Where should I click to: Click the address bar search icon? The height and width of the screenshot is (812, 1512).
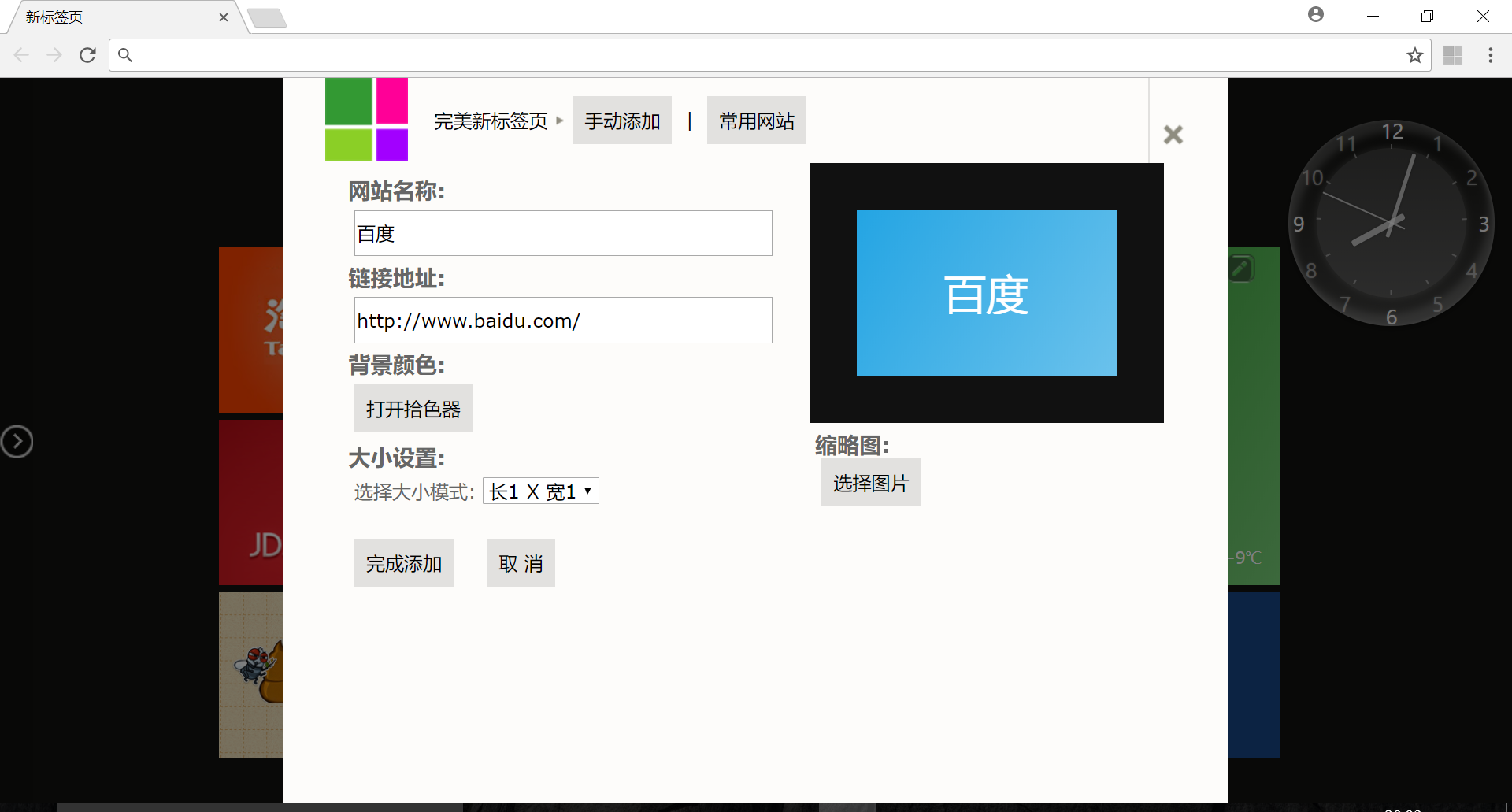point(125,55)
